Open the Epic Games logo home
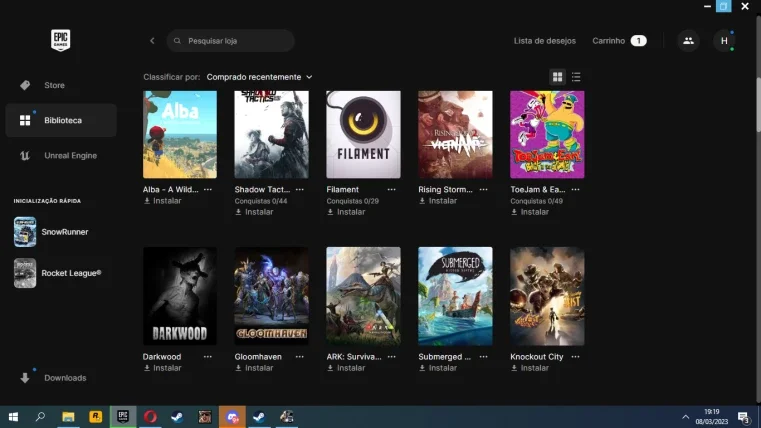Viewport: 761px width, 428px height. point(61,40)
